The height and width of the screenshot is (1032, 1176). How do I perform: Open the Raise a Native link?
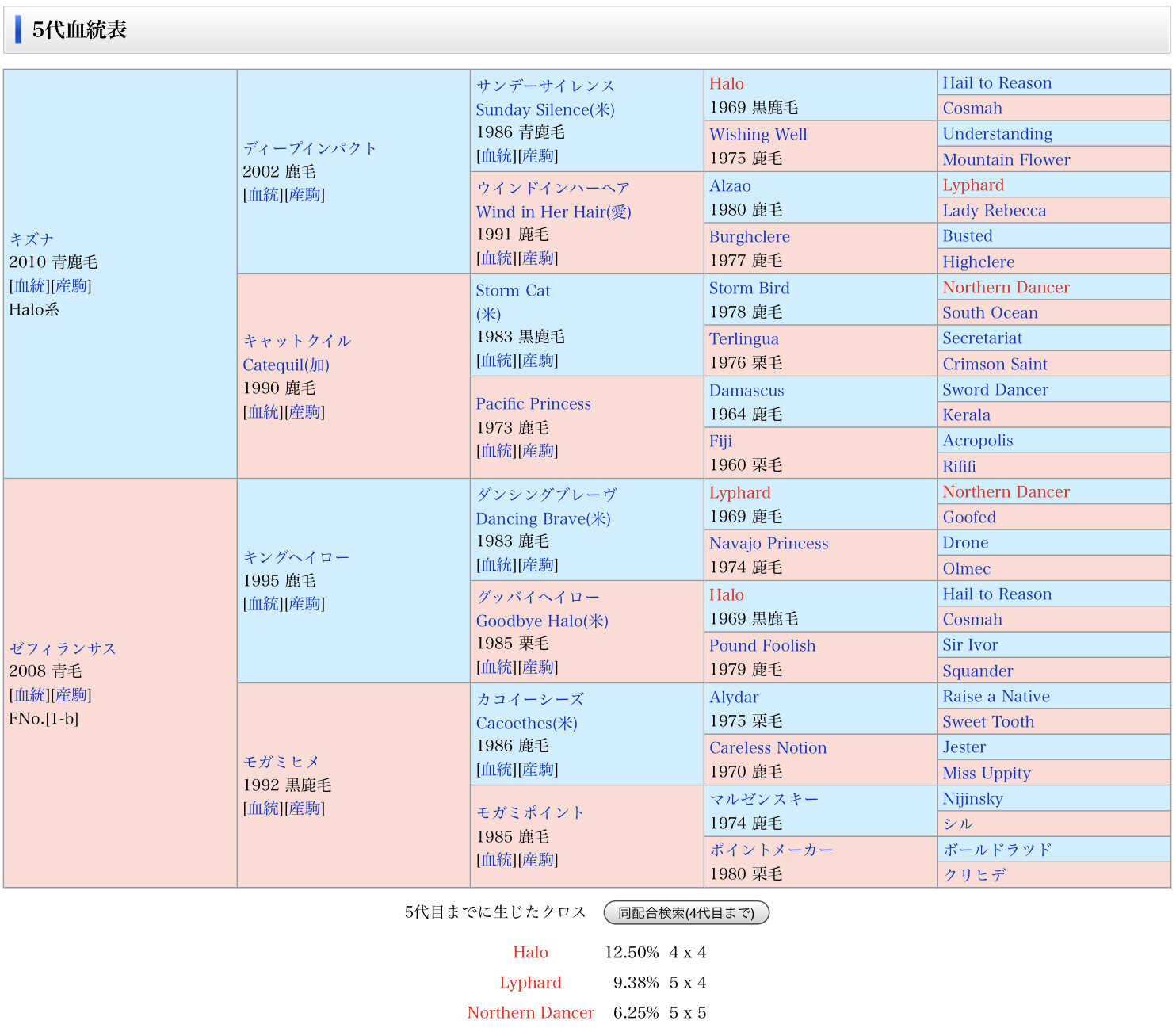[995, 697]
